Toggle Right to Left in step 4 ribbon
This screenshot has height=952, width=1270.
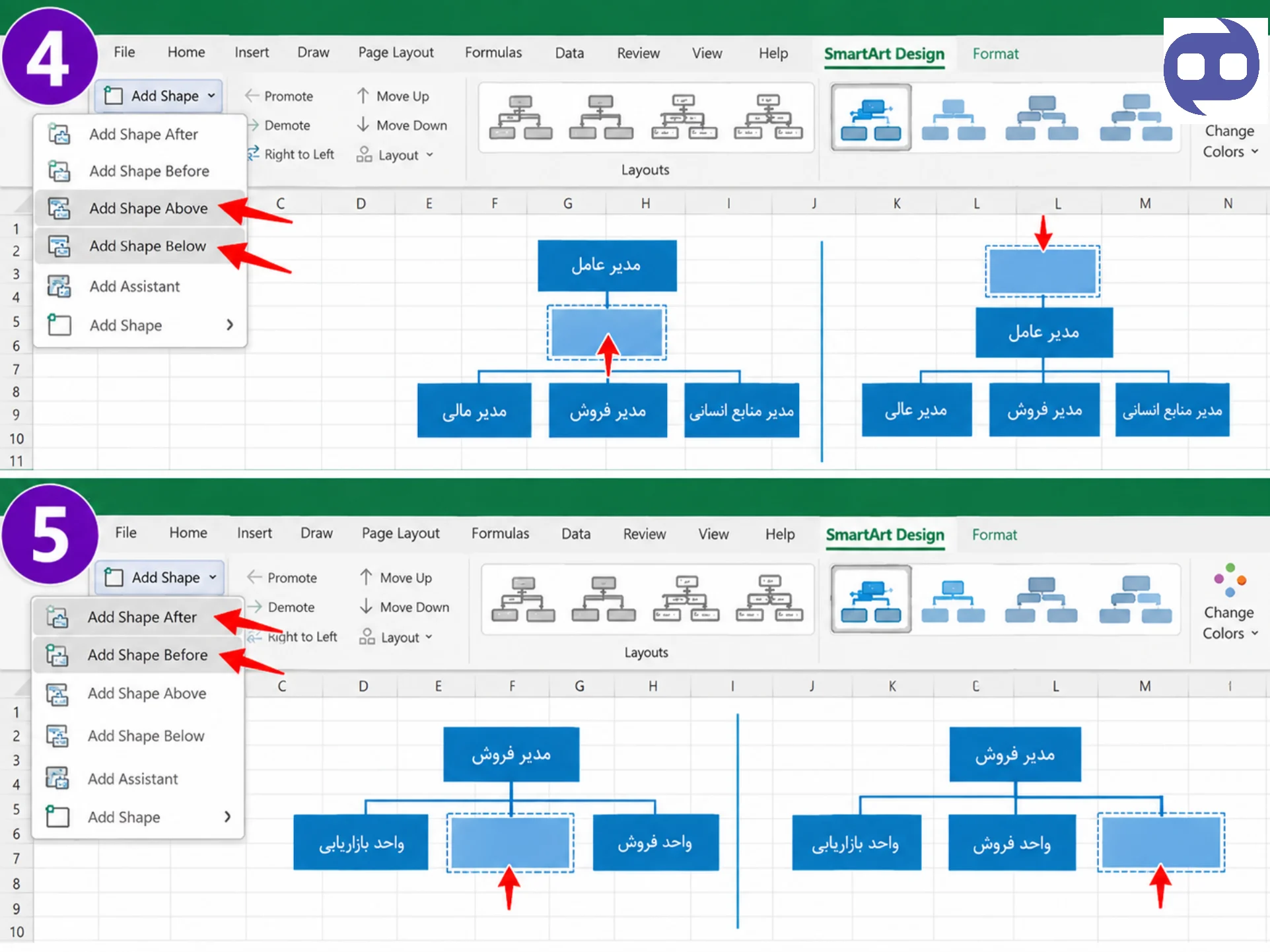point(291,154)
